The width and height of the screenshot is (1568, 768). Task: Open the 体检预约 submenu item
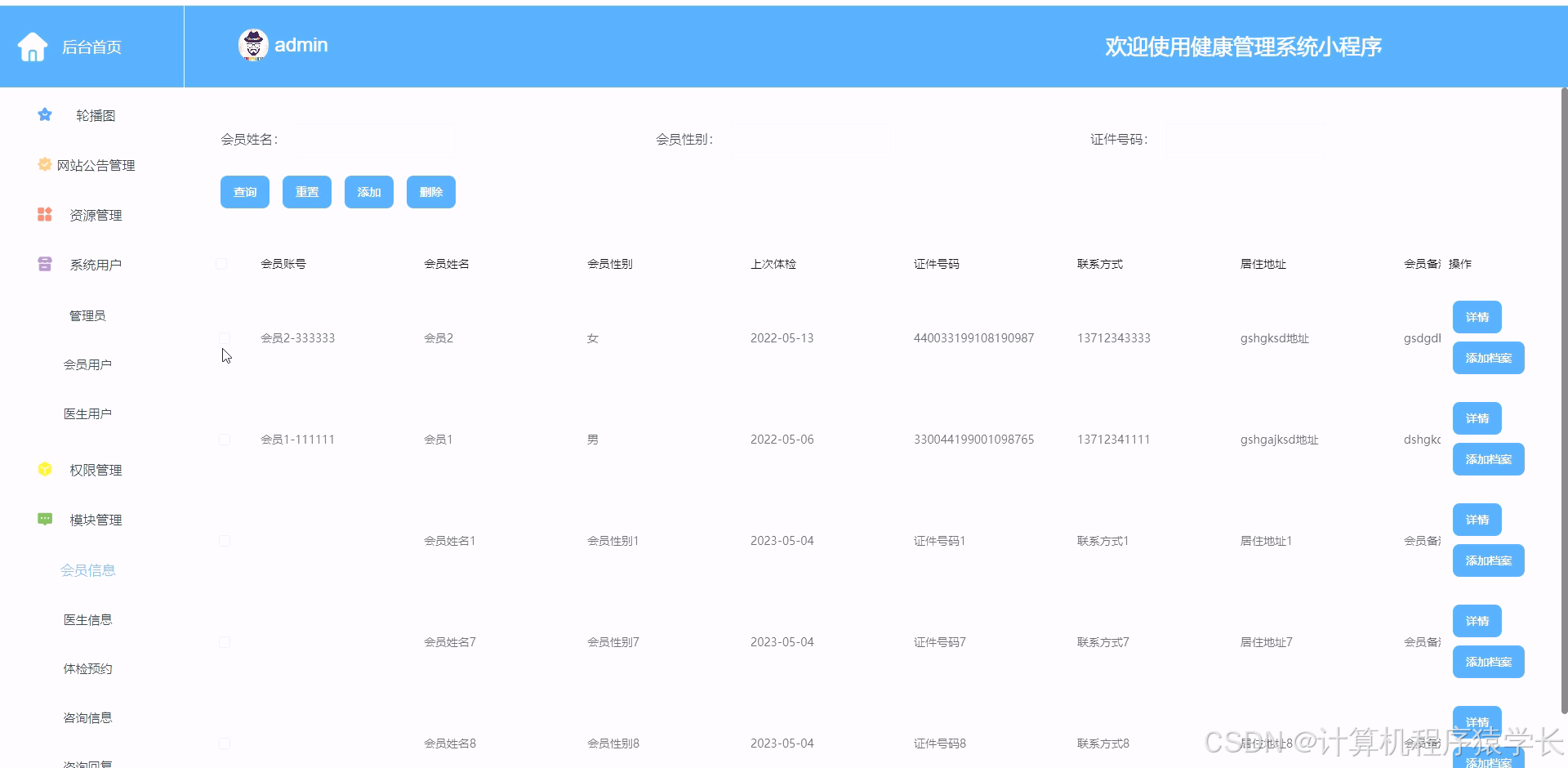click(x=87, y=668)
